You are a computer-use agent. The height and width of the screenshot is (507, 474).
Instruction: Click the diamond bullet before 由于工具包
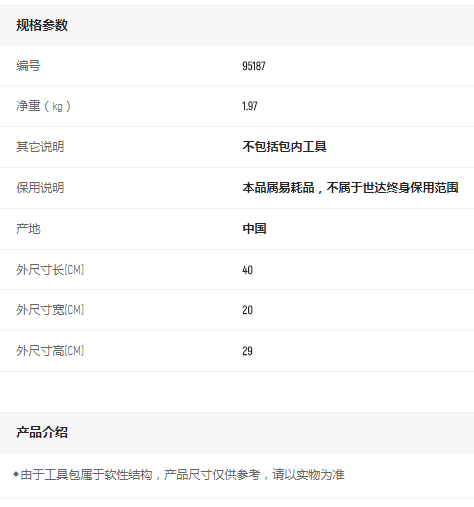point(16,474)
